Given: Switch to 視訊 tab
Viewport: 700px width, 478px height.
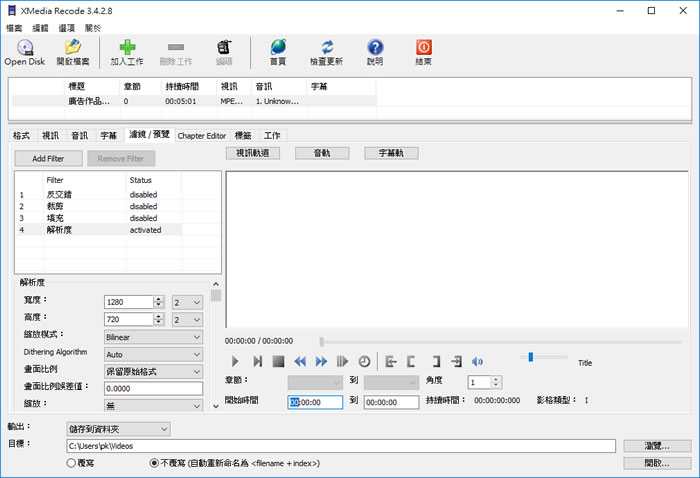Looking at the screenshot, I should (x=50, y=136).
